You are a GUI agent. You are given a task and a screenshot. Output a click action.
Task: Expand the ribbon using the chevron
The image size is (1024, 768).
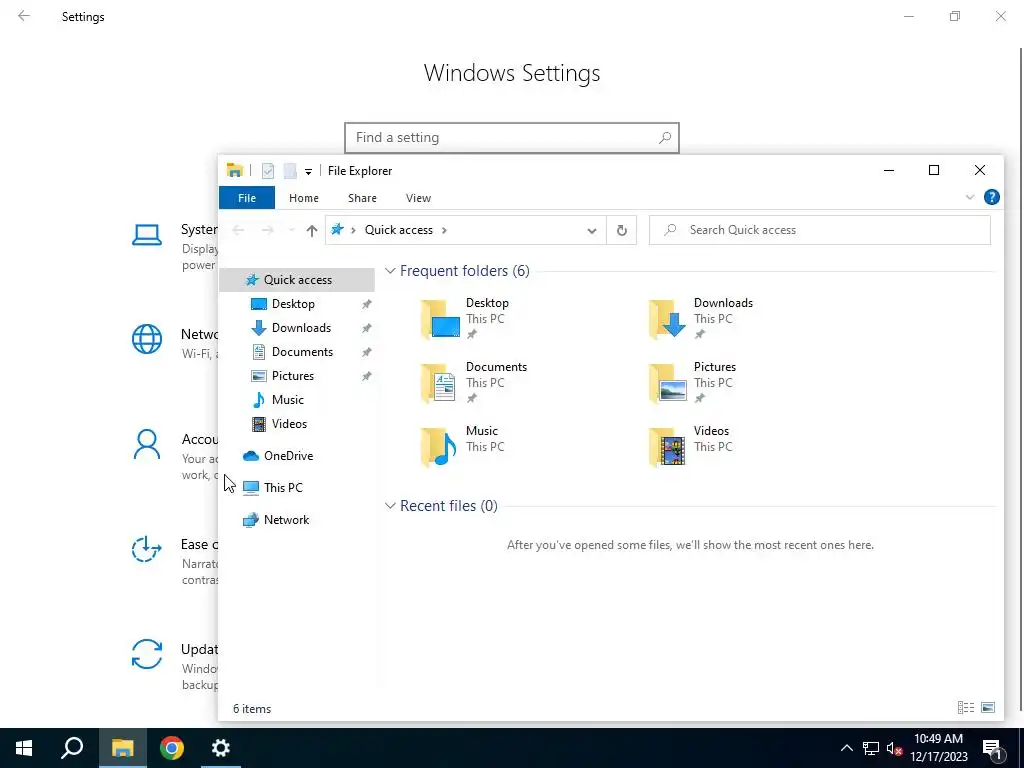(970, 197)
